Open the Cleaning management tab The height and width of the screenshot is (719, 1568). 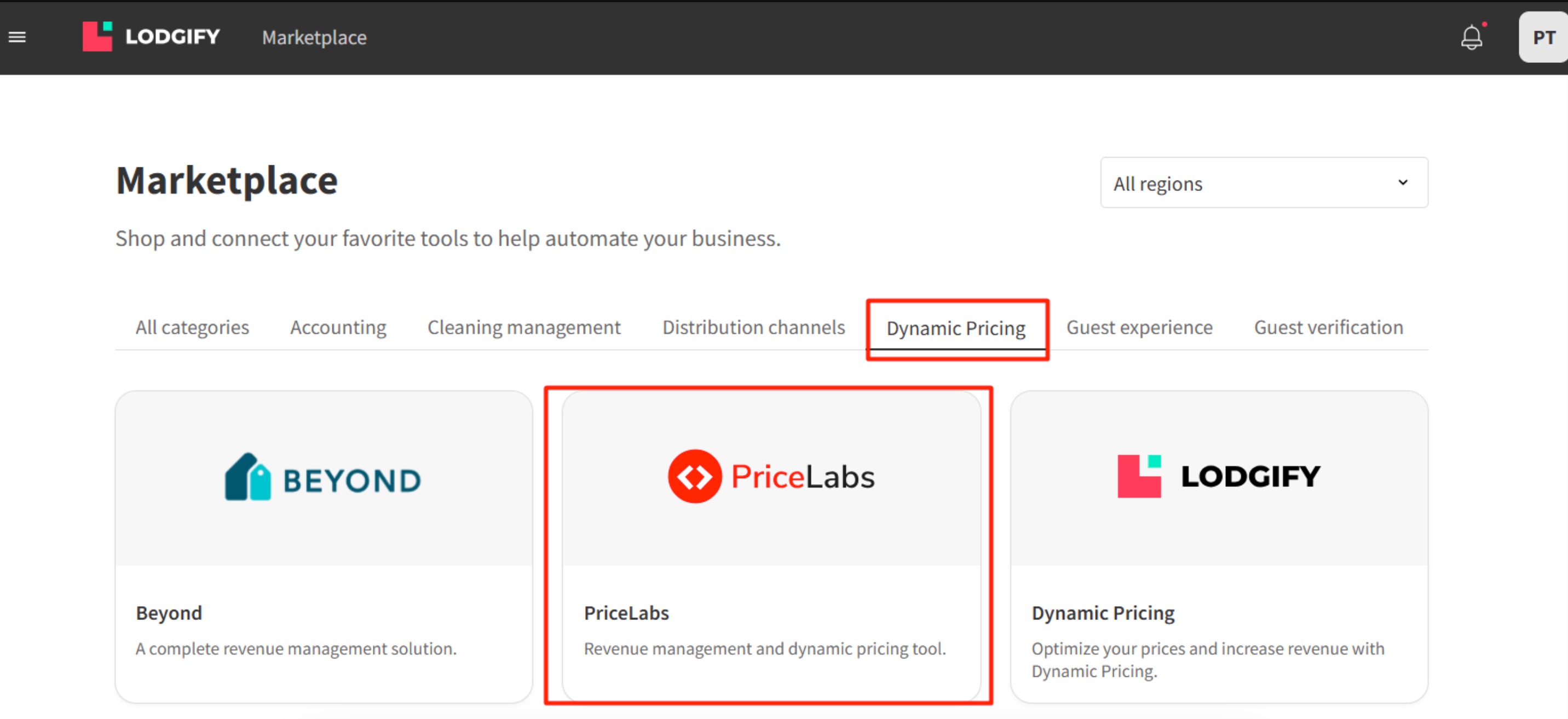coord(524,327)
